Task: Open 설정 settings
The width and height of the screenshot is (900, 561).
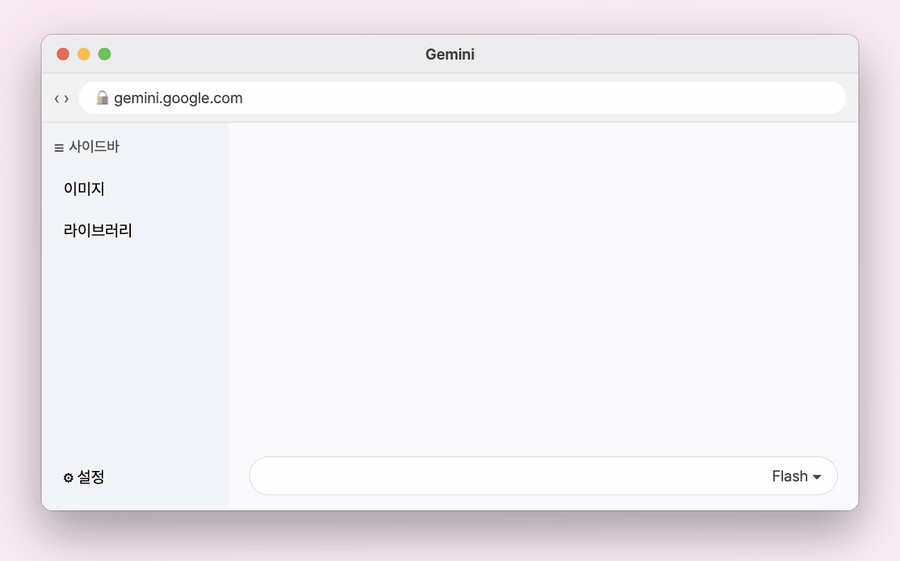Action: click(91, 477)
